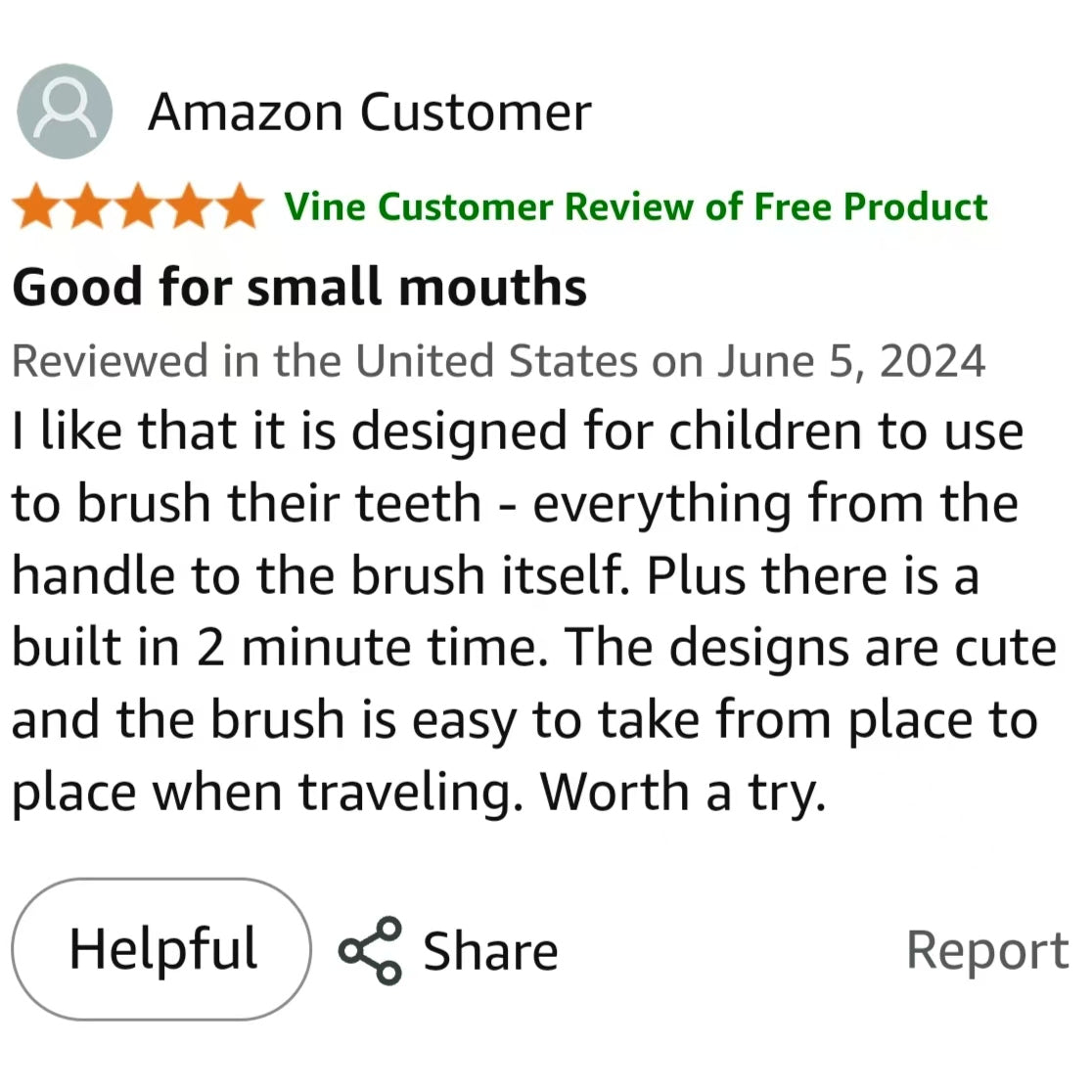Image resolution: width=1092 pixels, height=1092 pixels.
Task: Open the Amazon Customer profile name
Action: click(369, 113)
